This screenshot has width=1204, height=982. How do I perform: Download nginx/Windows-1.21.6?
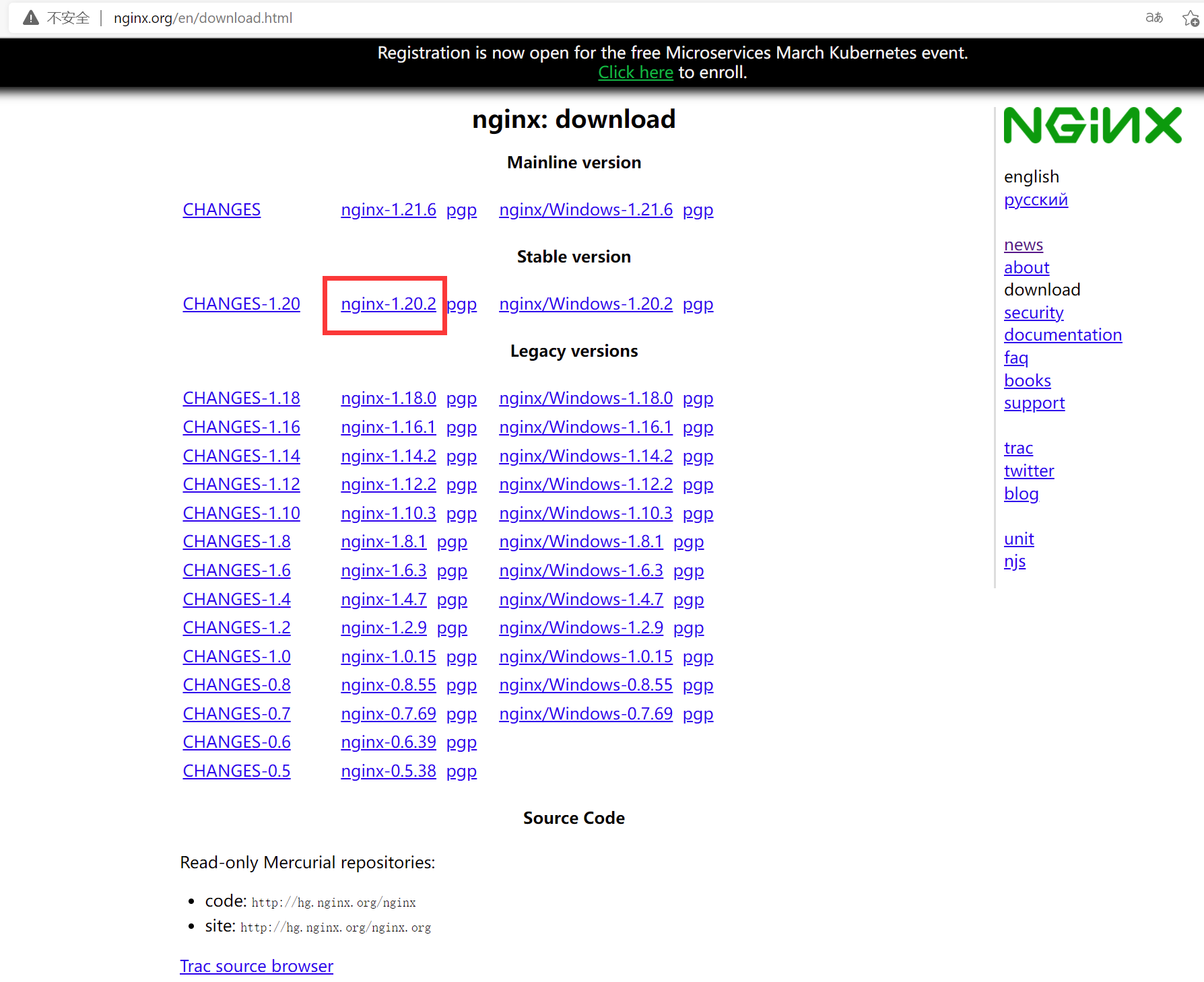click(x=585, y=209)
